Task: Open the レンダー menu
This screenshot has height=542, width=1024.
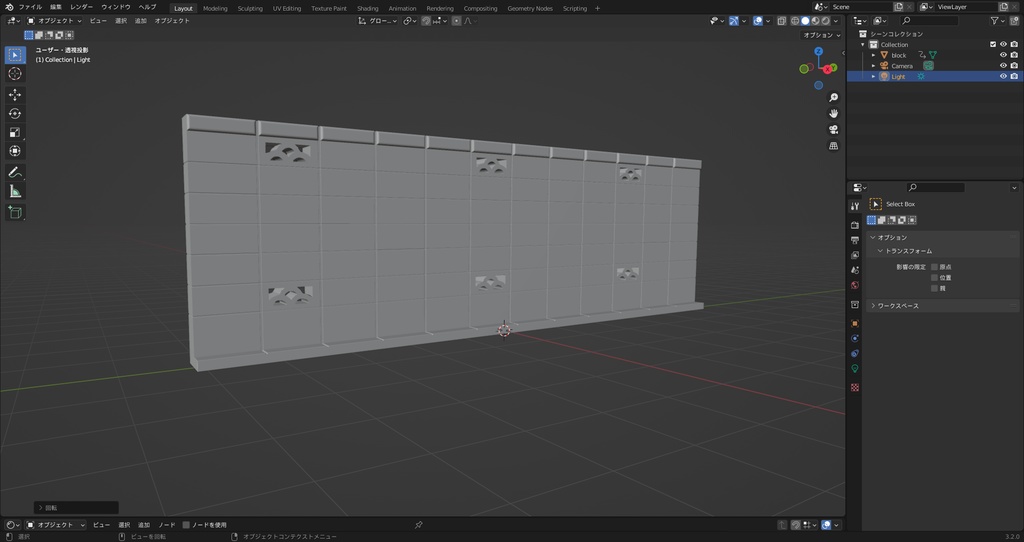Action: pos(82,7)
